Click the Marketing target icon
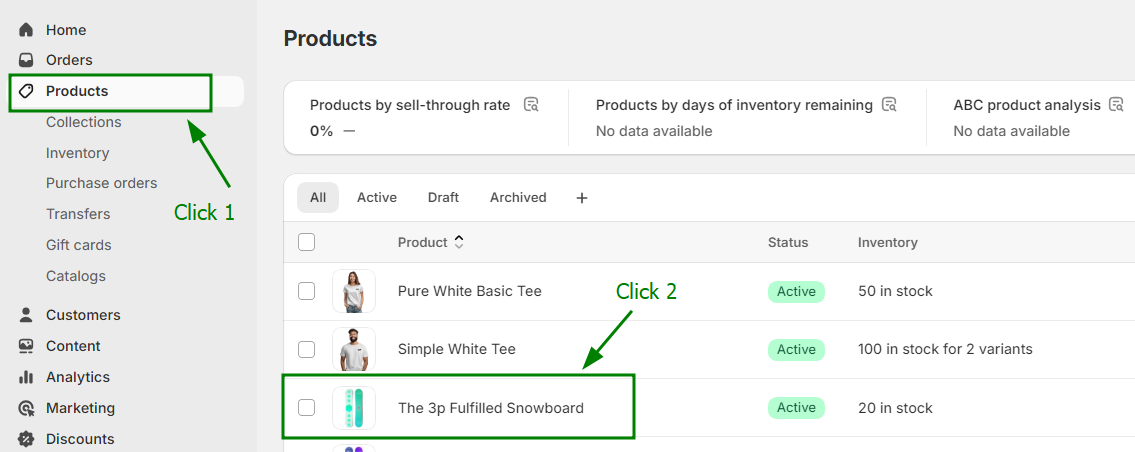This screenshot has width=1135, height=452. pyautogui.click(x=26, y=408)
